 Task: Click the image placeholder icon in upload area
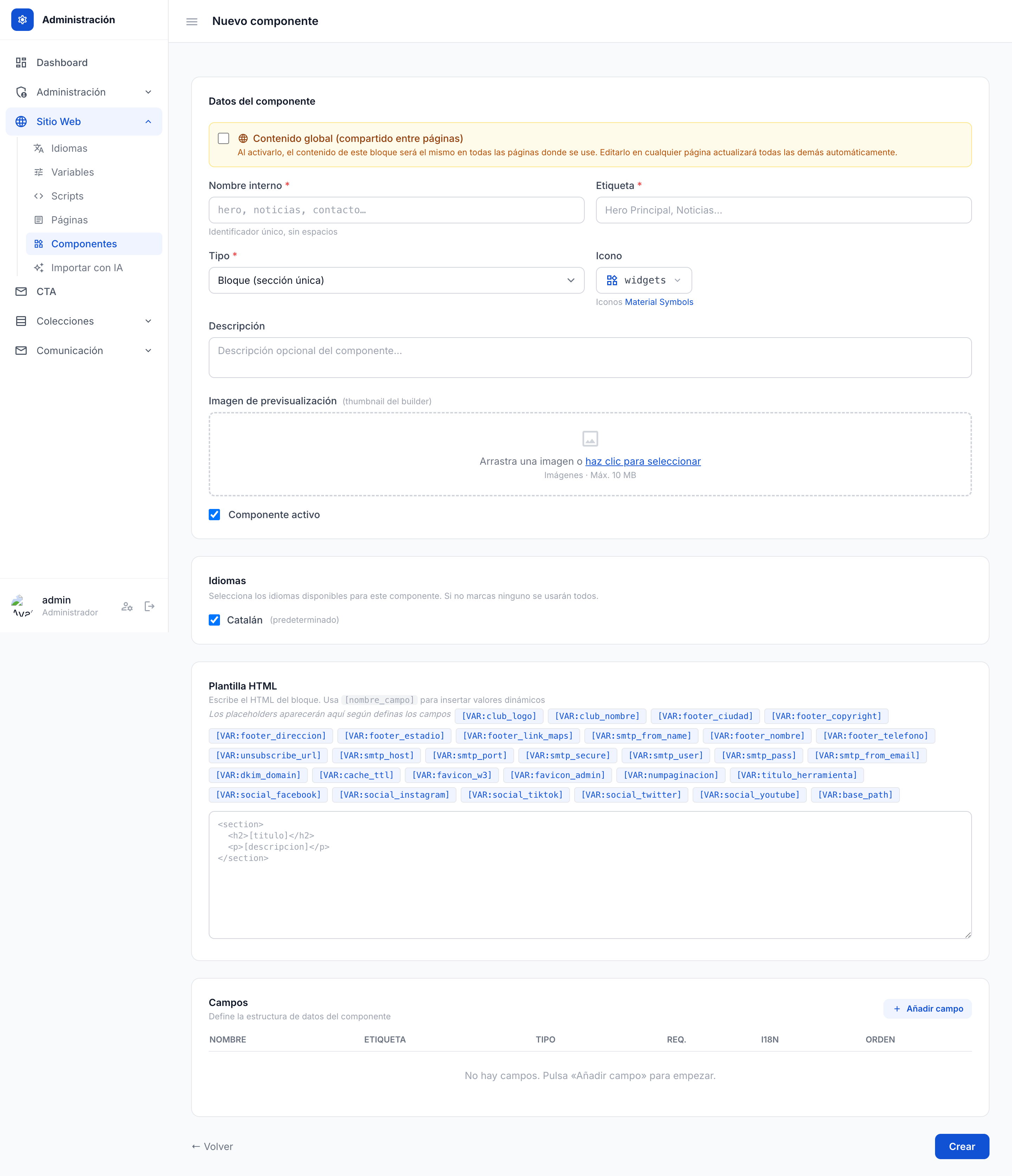[590, 439]
